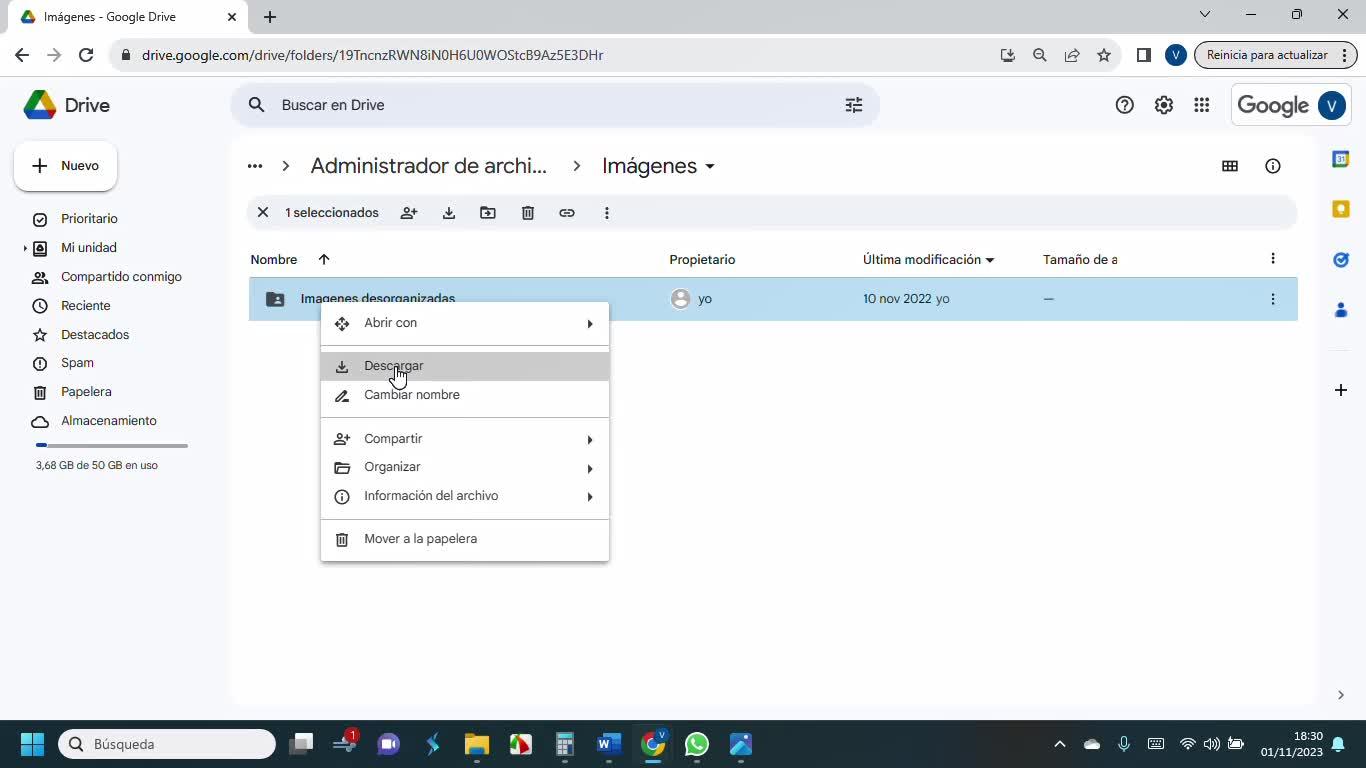
Task: Open Información del archivo submenu
Action: 465,496
